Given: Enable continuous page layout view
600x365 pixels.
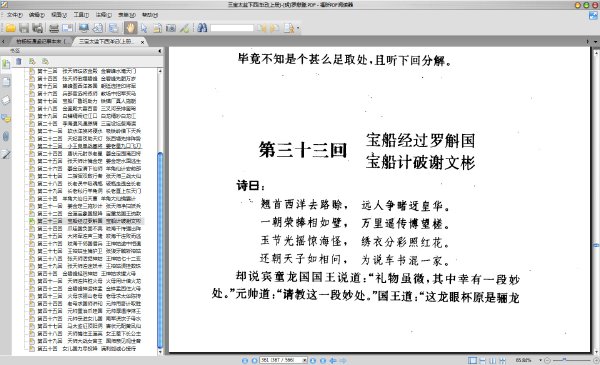Looking at the screenshot, I should click(x=483, y=360).
